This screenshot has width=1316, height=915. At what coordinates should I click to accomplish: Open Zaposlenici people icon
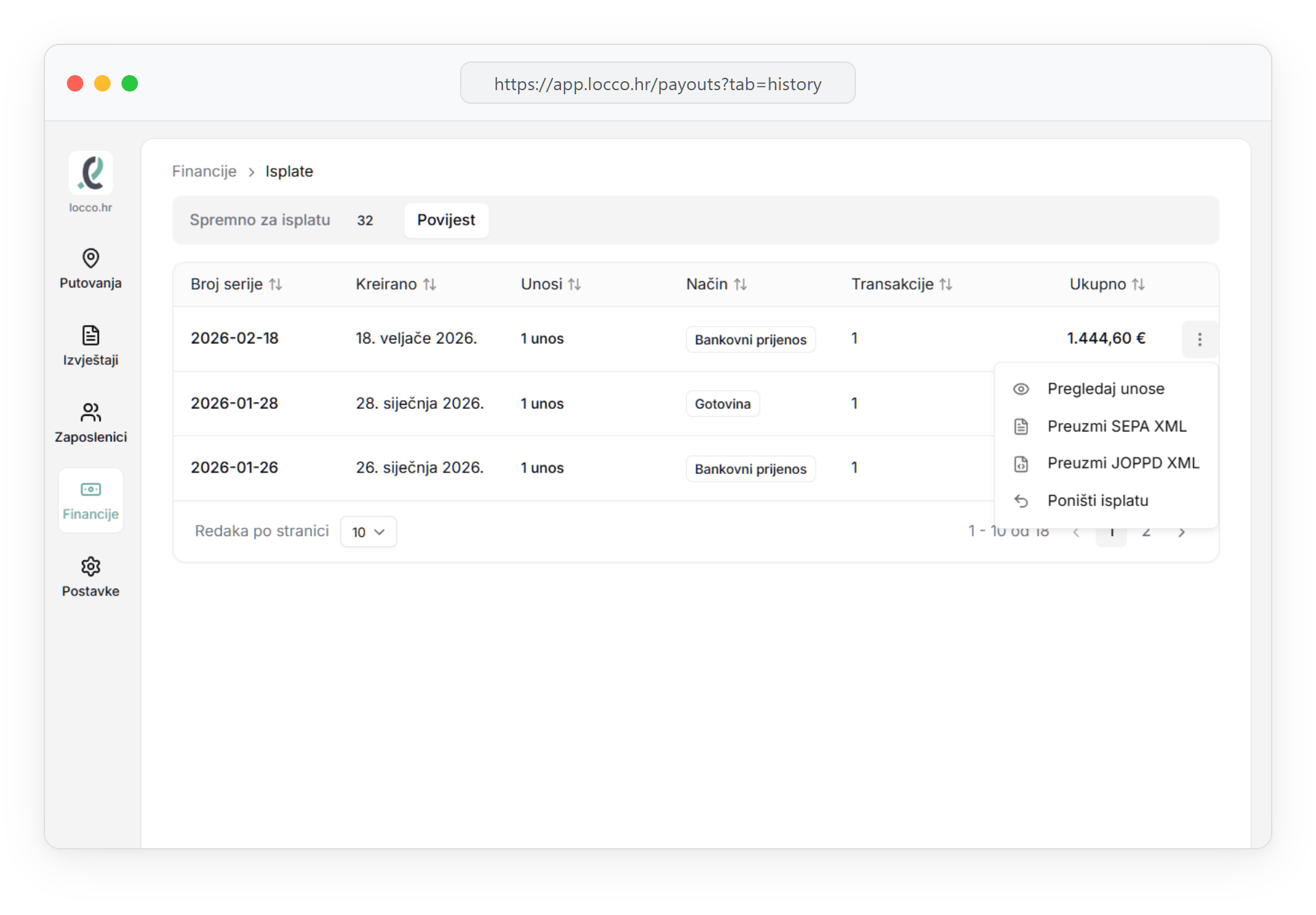[x=91, y=412]
